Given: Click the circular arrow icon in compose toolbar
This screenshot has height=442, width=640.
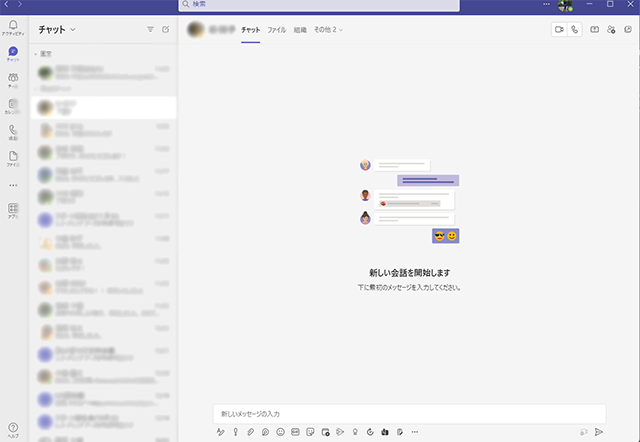Looking at the screenshot, I should pos(370,432).
